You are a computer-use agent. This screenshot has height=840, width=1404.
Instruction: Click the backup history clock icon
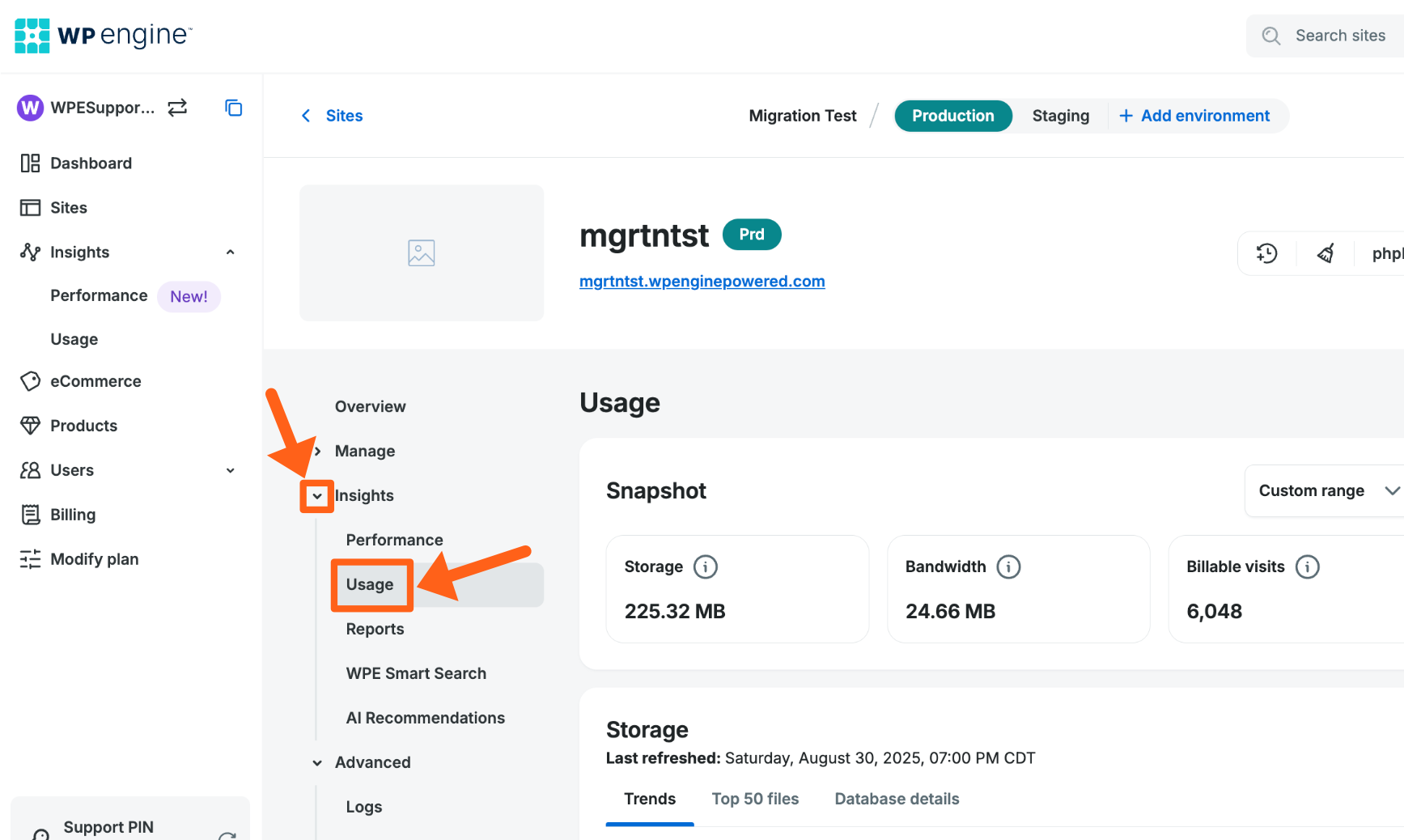[x=1266, y=253]
